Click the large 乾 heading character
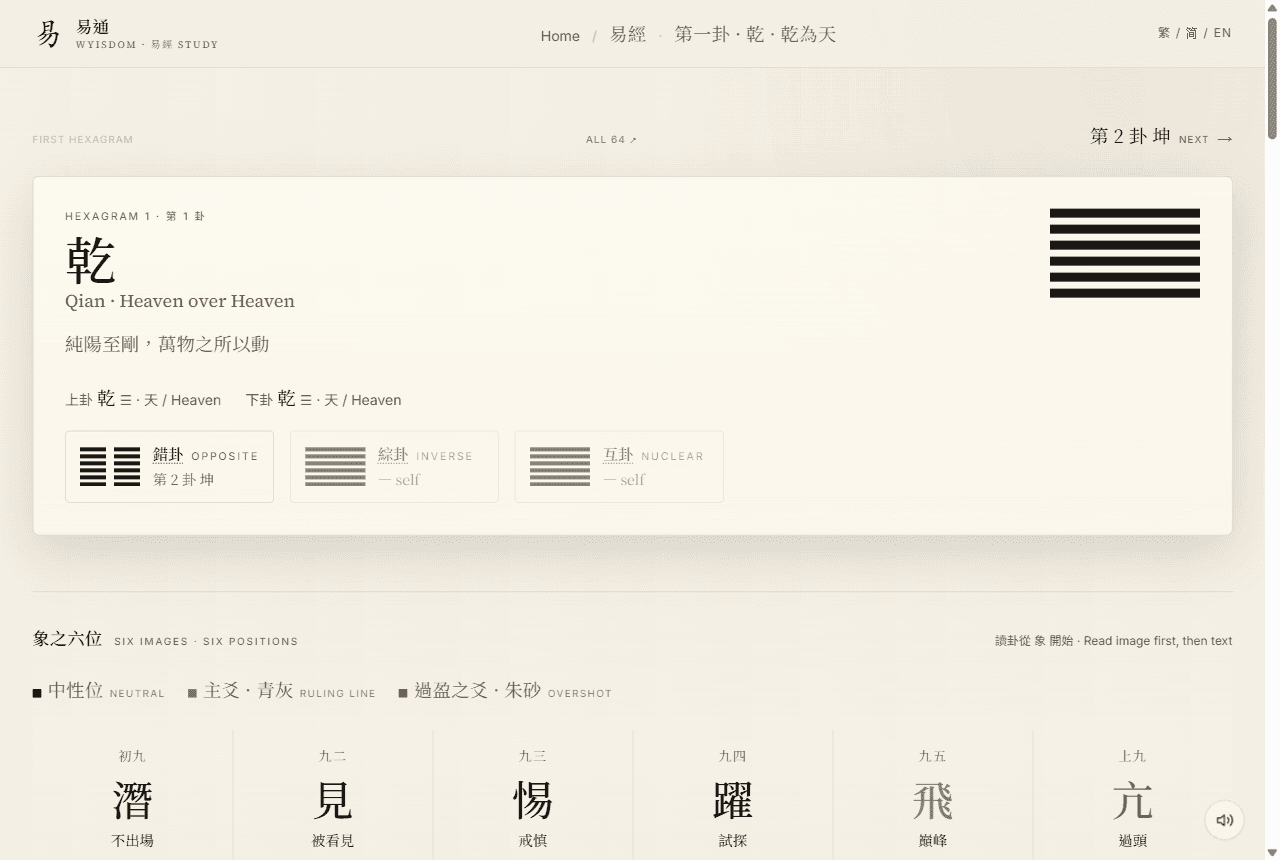This screenshot has height=860, width=1280. coord(91,261)
